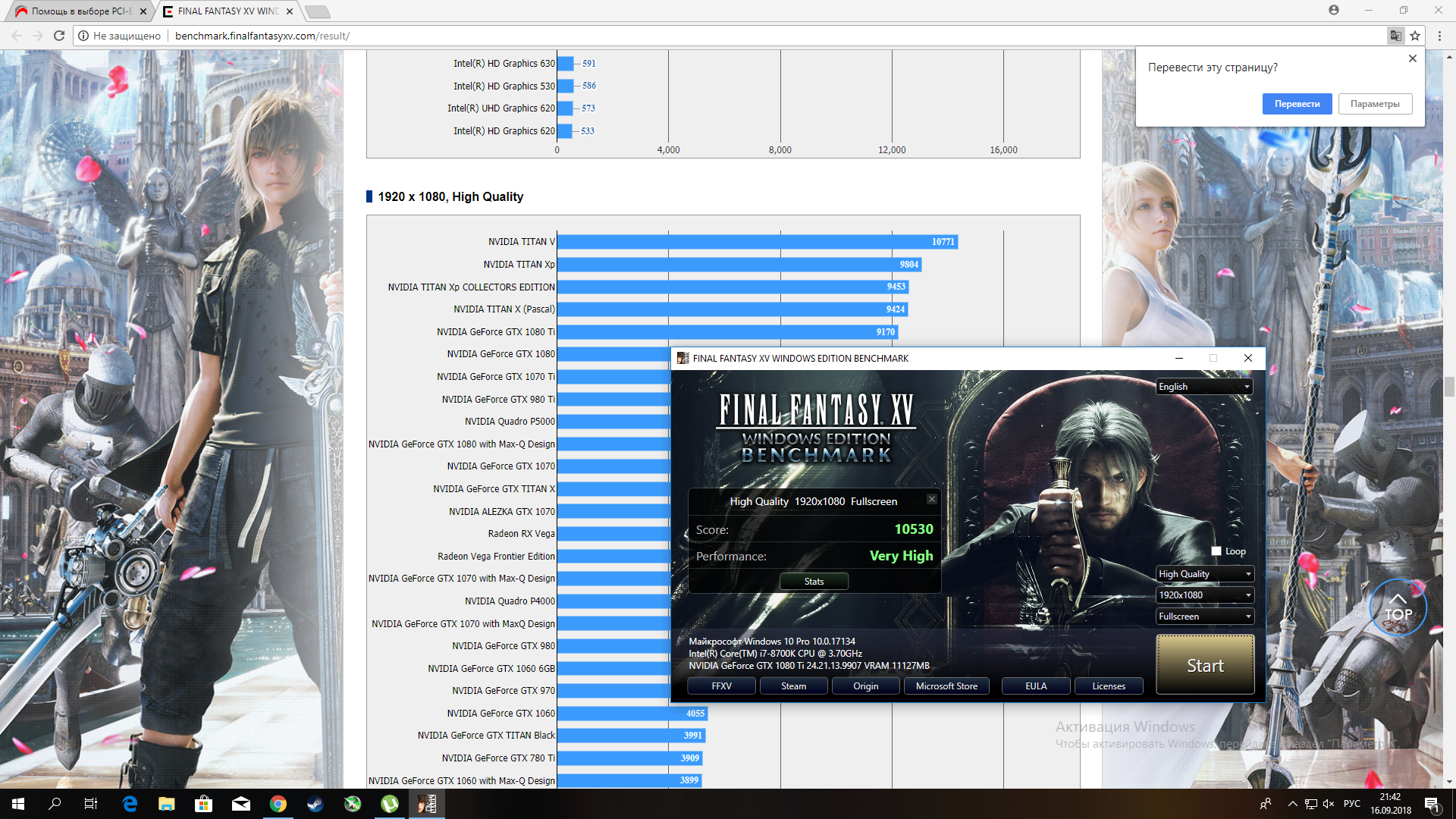The width and height of the screenshot is (1456, 819).
Task: Click the browser reload page icon
Action: (59, 36)
